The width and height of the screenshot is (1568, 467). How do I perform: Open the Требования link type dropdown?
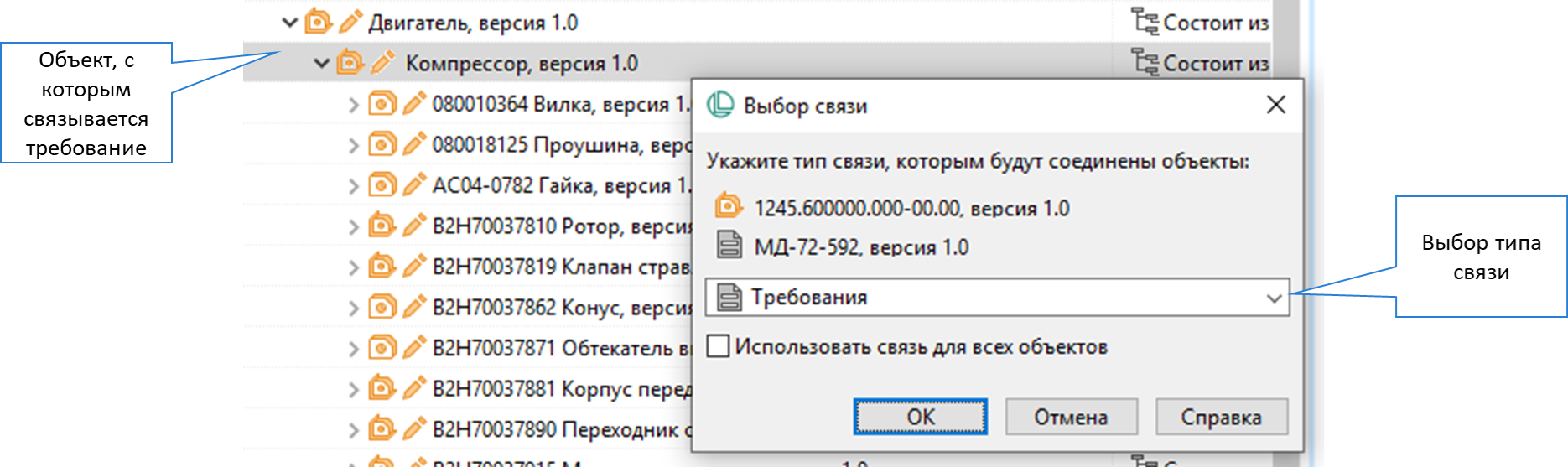(1274, 298)
